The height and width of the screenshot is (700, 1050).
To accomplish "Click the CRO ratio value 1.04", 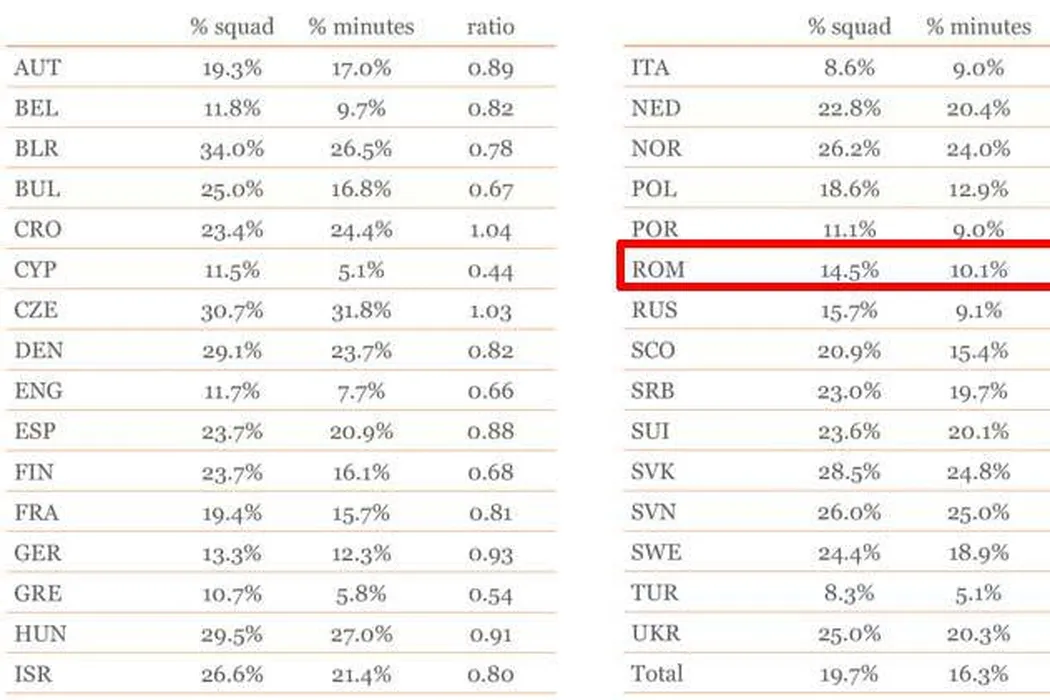I will coord(490,230).
